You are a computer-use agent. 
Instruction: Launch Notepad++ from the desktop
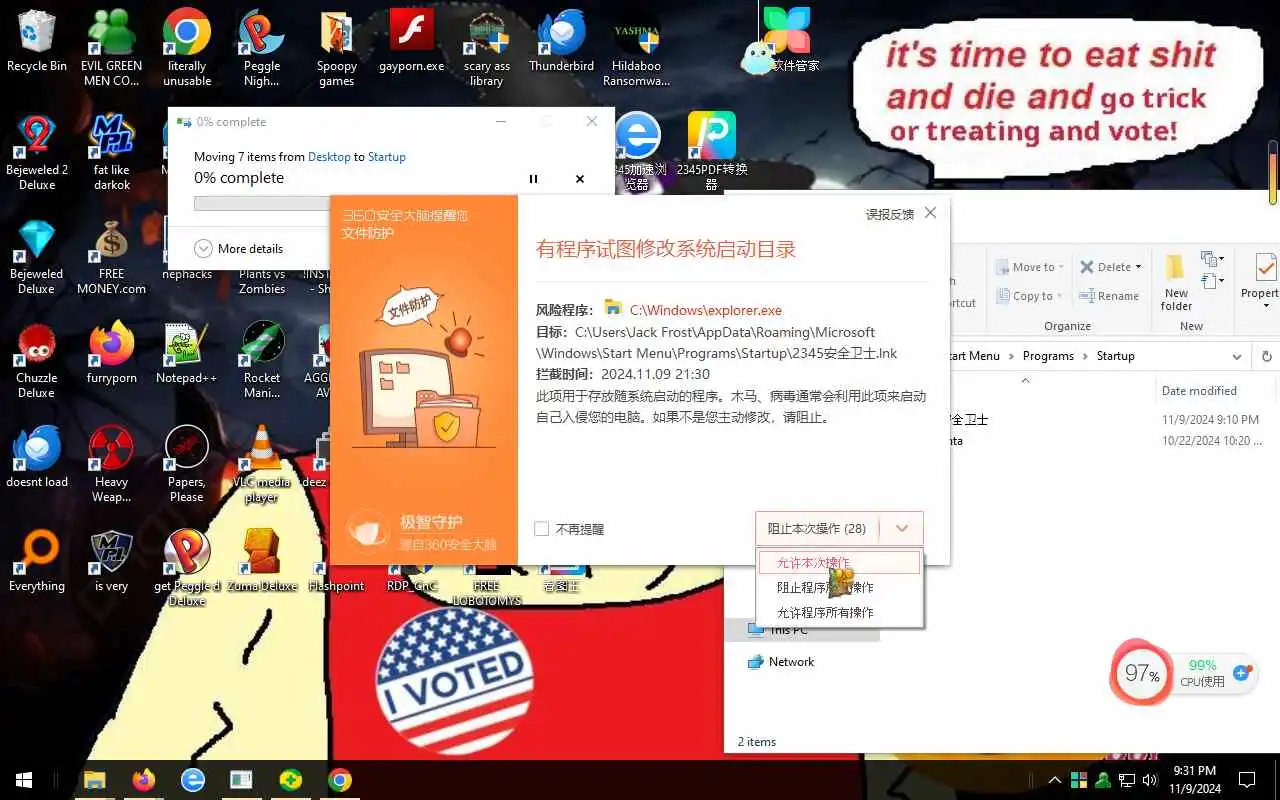(x=187, y=352)
